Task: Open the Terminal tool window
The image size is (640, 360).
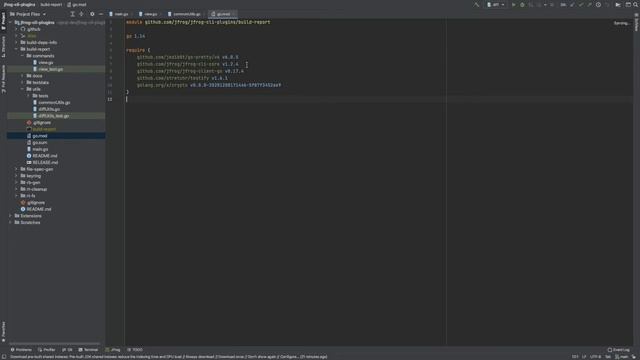Action: point(88,350)
